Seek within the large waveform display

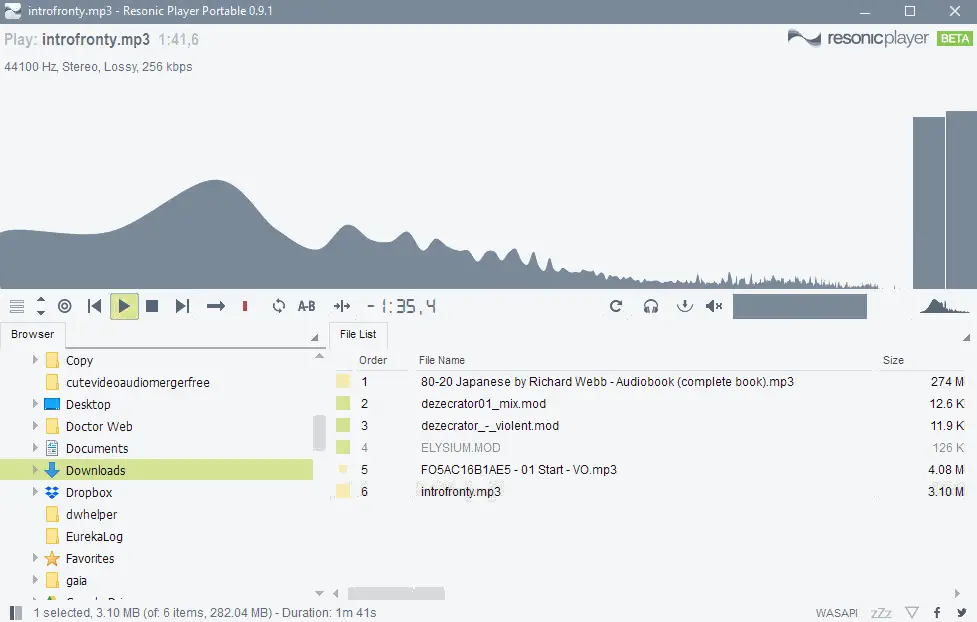tap(439, 234)
